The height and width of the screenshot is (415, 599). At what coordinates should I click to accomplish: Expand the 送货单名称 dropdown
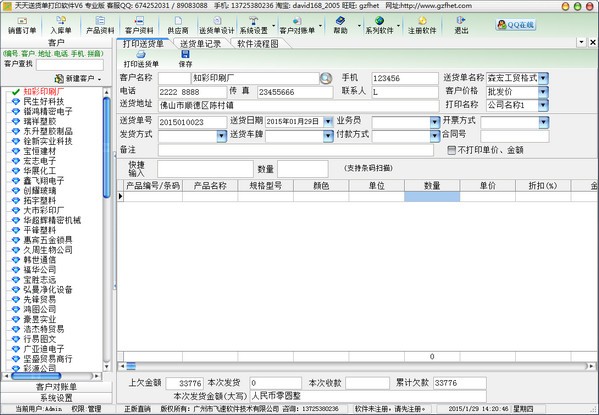point(543,78)
